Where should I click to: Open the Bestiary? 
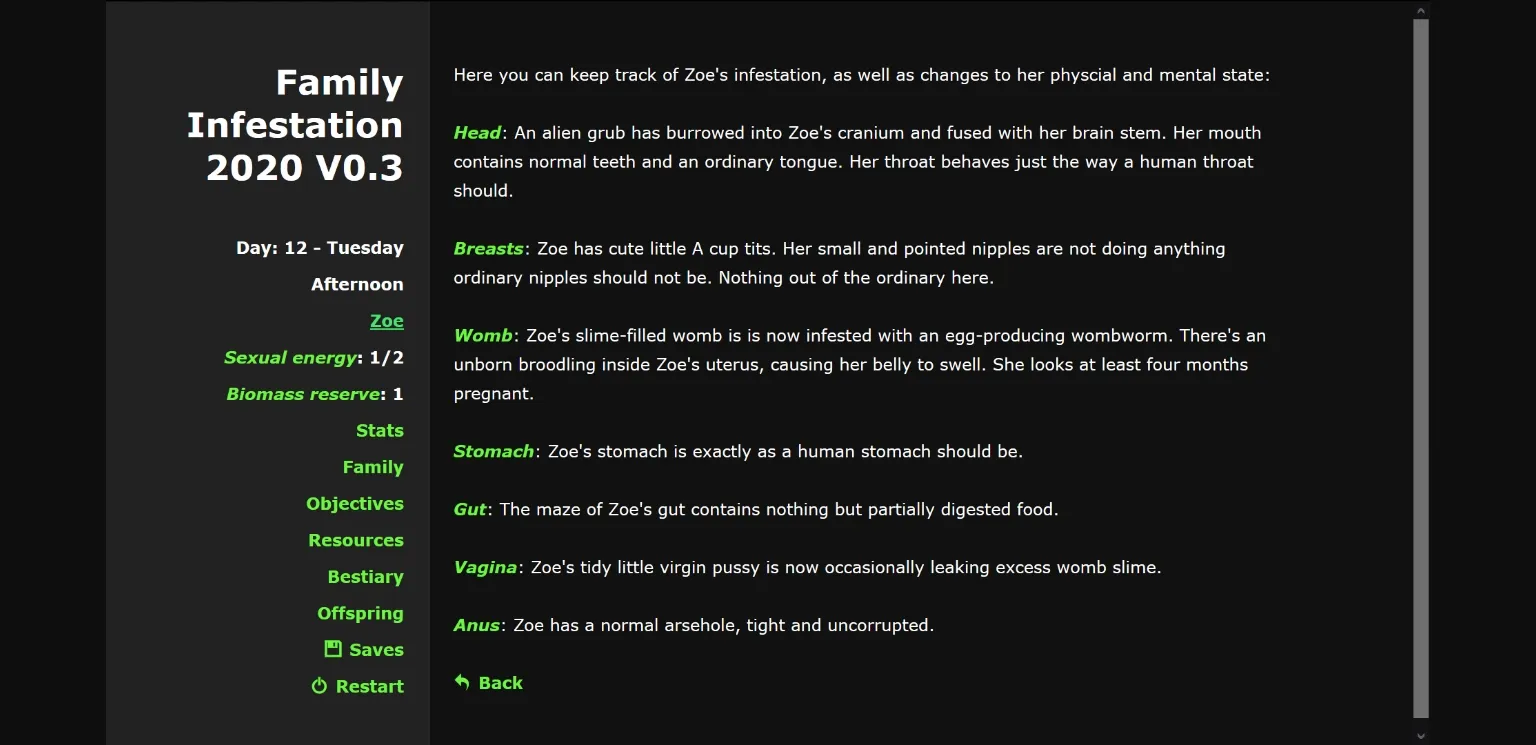365,577
